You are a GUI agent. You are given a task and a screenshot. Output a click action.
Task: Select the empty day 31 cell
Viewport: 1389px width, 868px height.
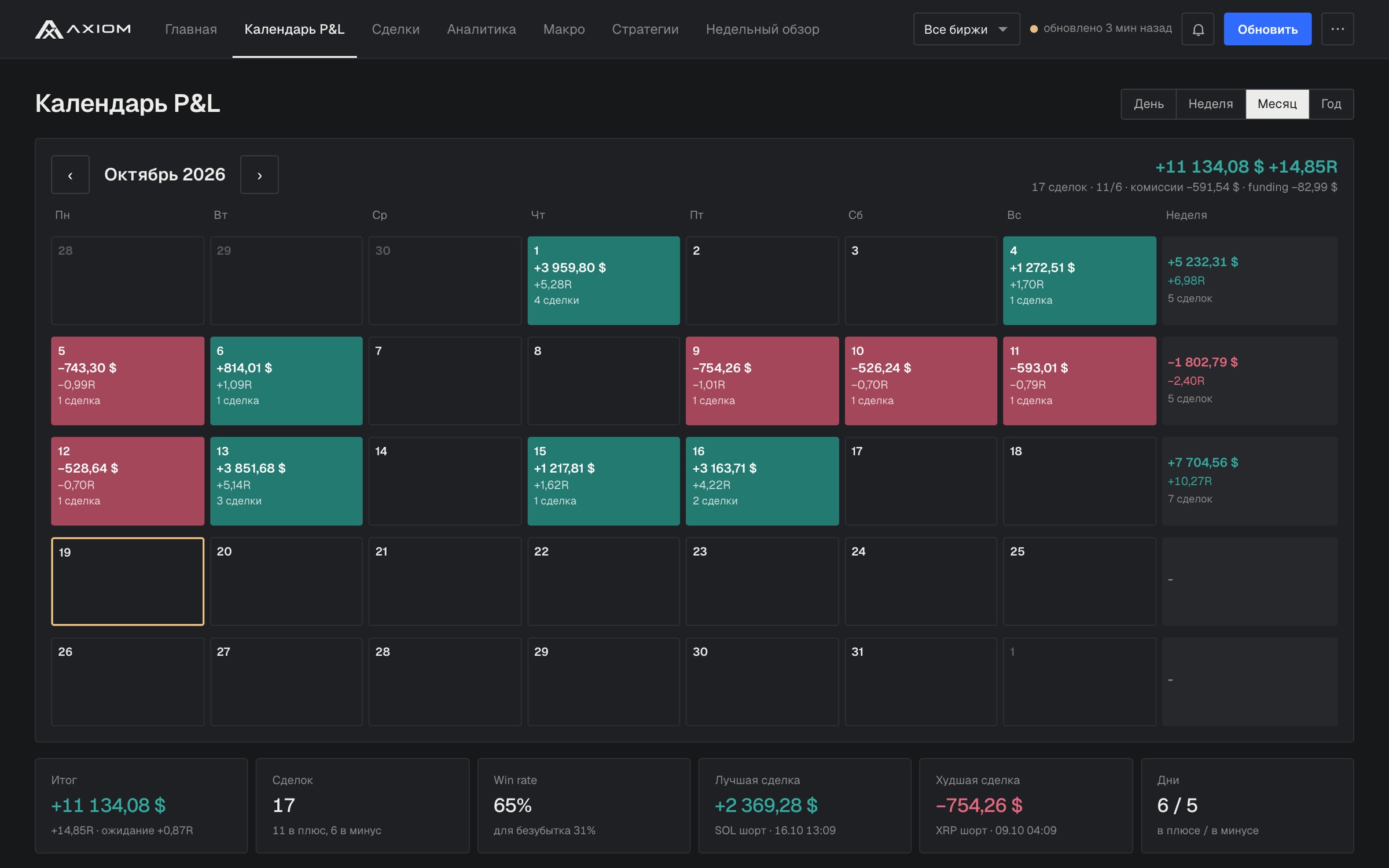[x=921, y=682]
